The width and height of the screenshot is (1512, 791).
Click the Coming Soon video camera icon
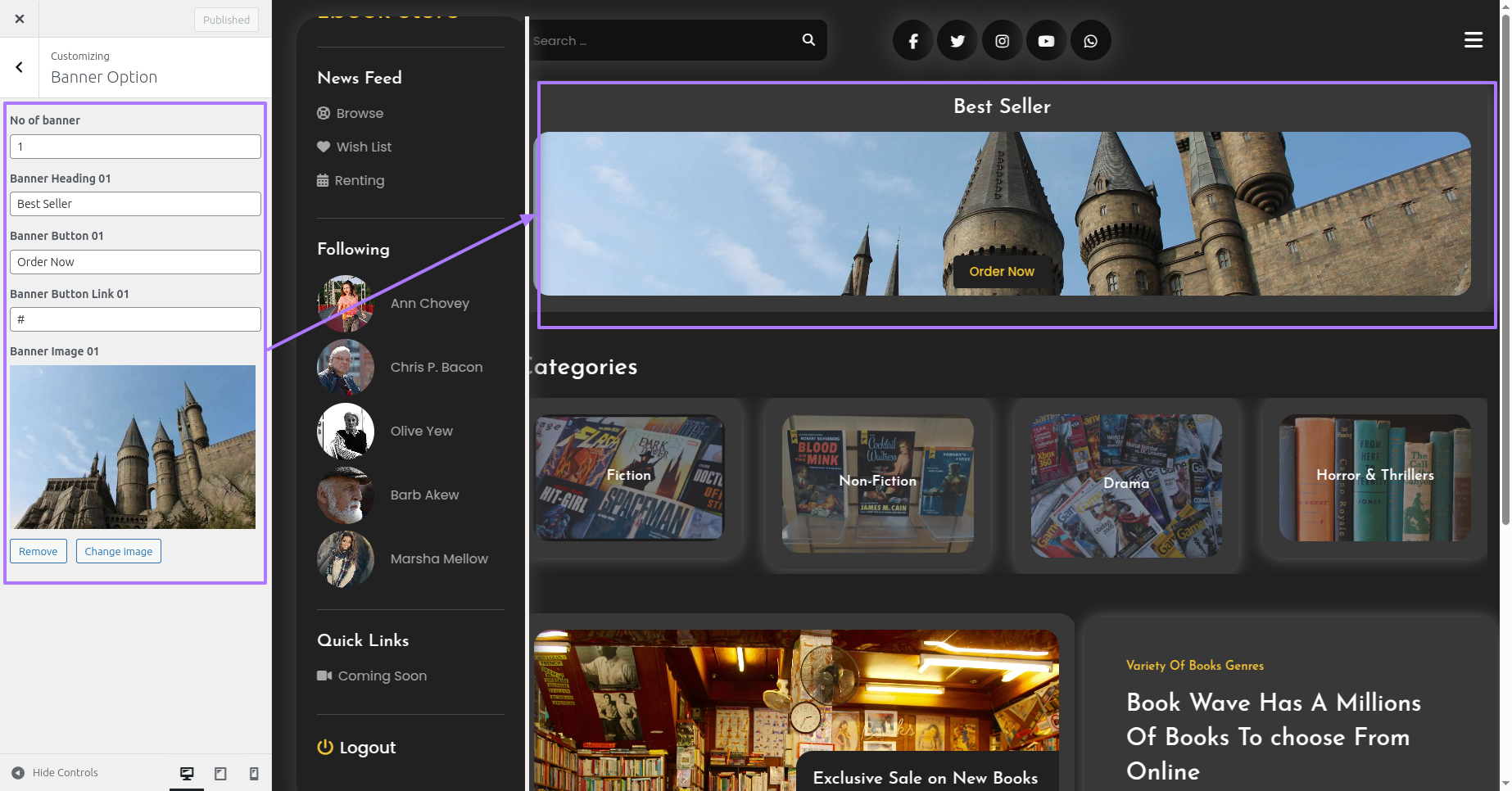(324, 676)
